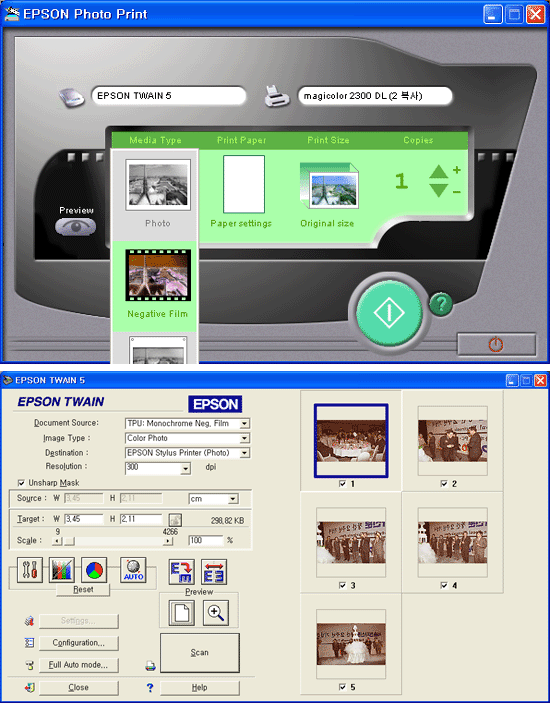Click the EPSON TWAIN 5 scanner name field

click(169, 96)
